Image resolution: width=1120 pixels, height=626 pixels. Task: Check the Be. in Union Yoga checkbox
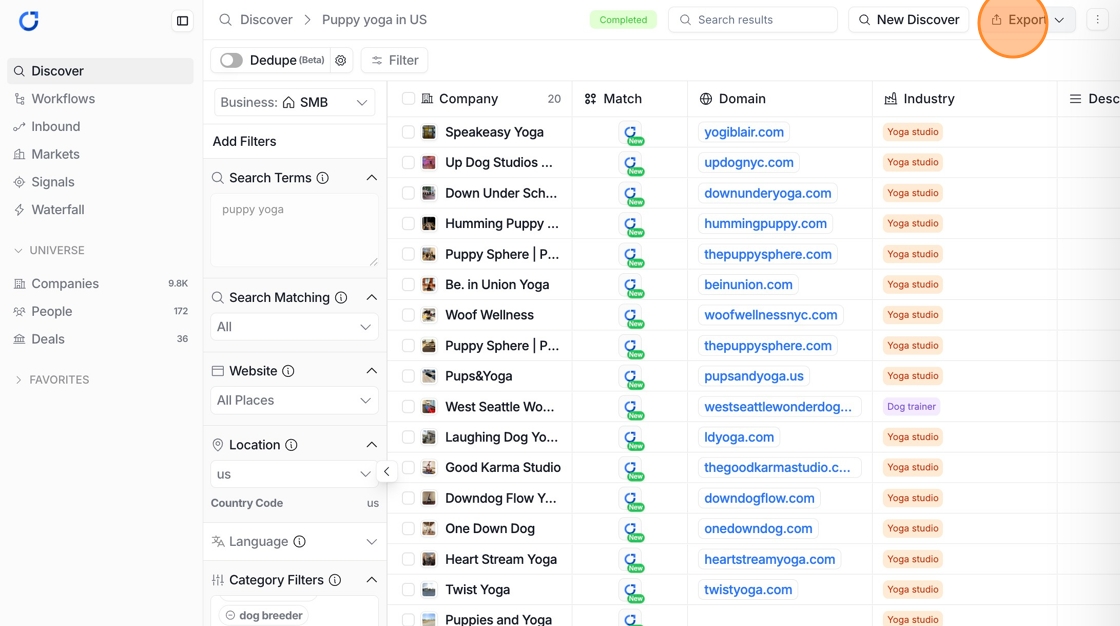(x=408, y=284)
